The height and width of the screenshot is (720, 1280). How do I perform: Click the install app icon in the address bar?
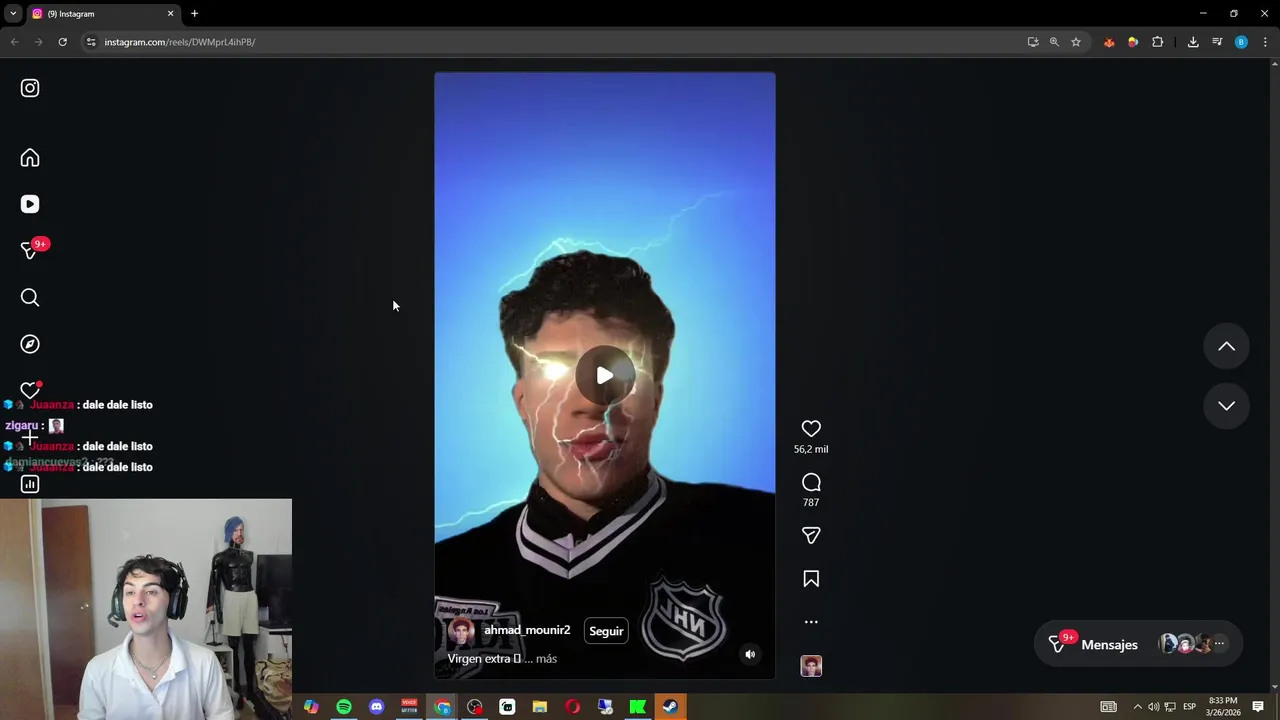(x=1033, y=42)
